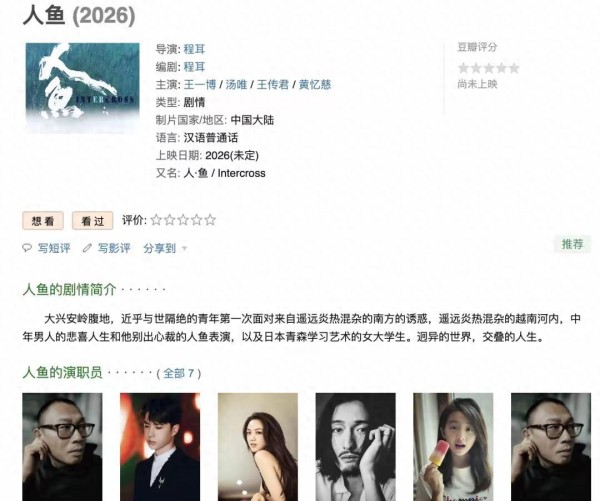Mark the film as 想看
The width and height of the screenshot is (600, 501).
43,221
